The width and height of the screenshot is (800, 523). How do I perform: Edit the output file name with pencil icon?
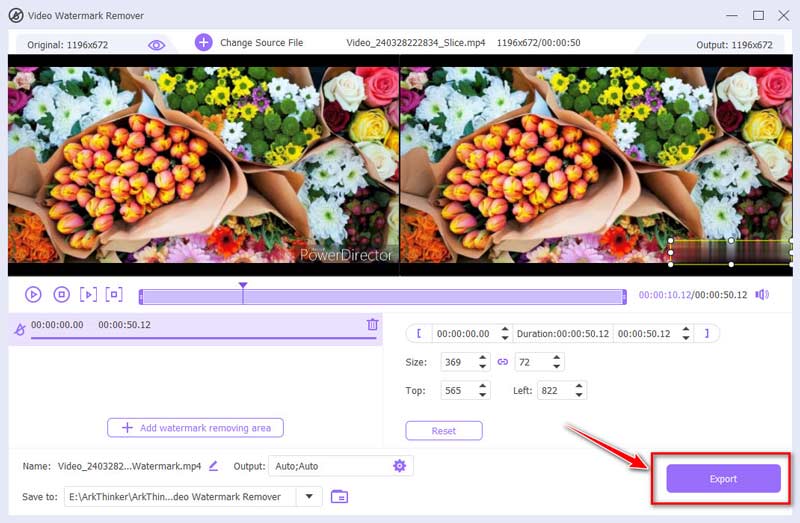coord(213,465)
